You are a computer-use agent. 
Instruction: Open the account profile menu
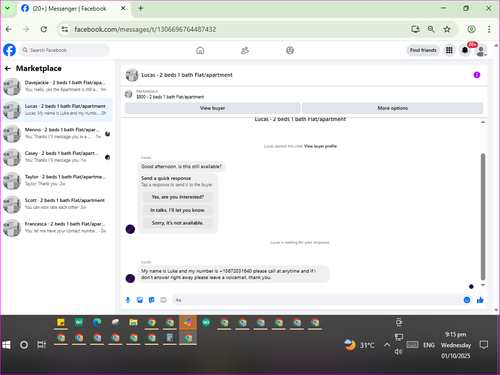tap(481, 51)
